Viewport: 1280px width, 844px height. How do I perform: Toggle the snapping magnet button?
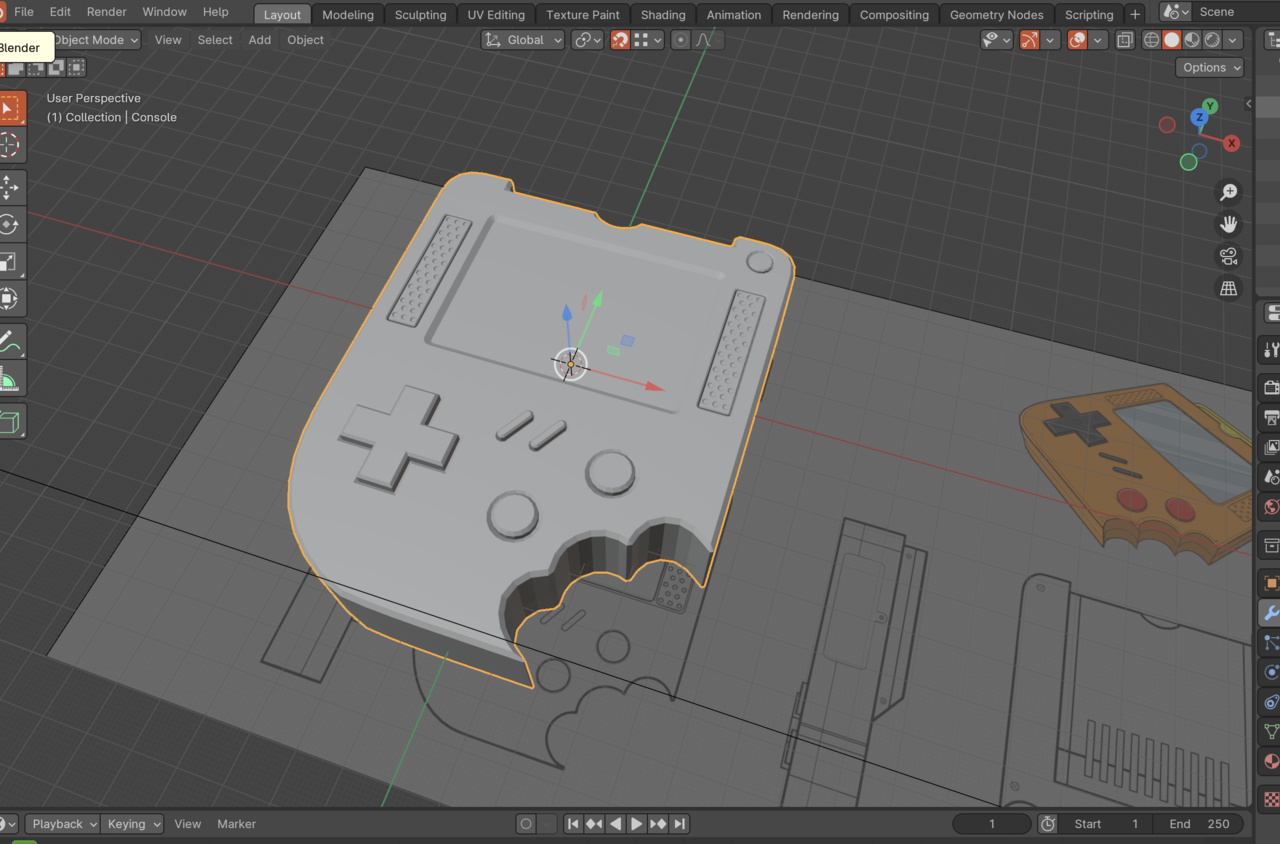click(x=620, y=40)
